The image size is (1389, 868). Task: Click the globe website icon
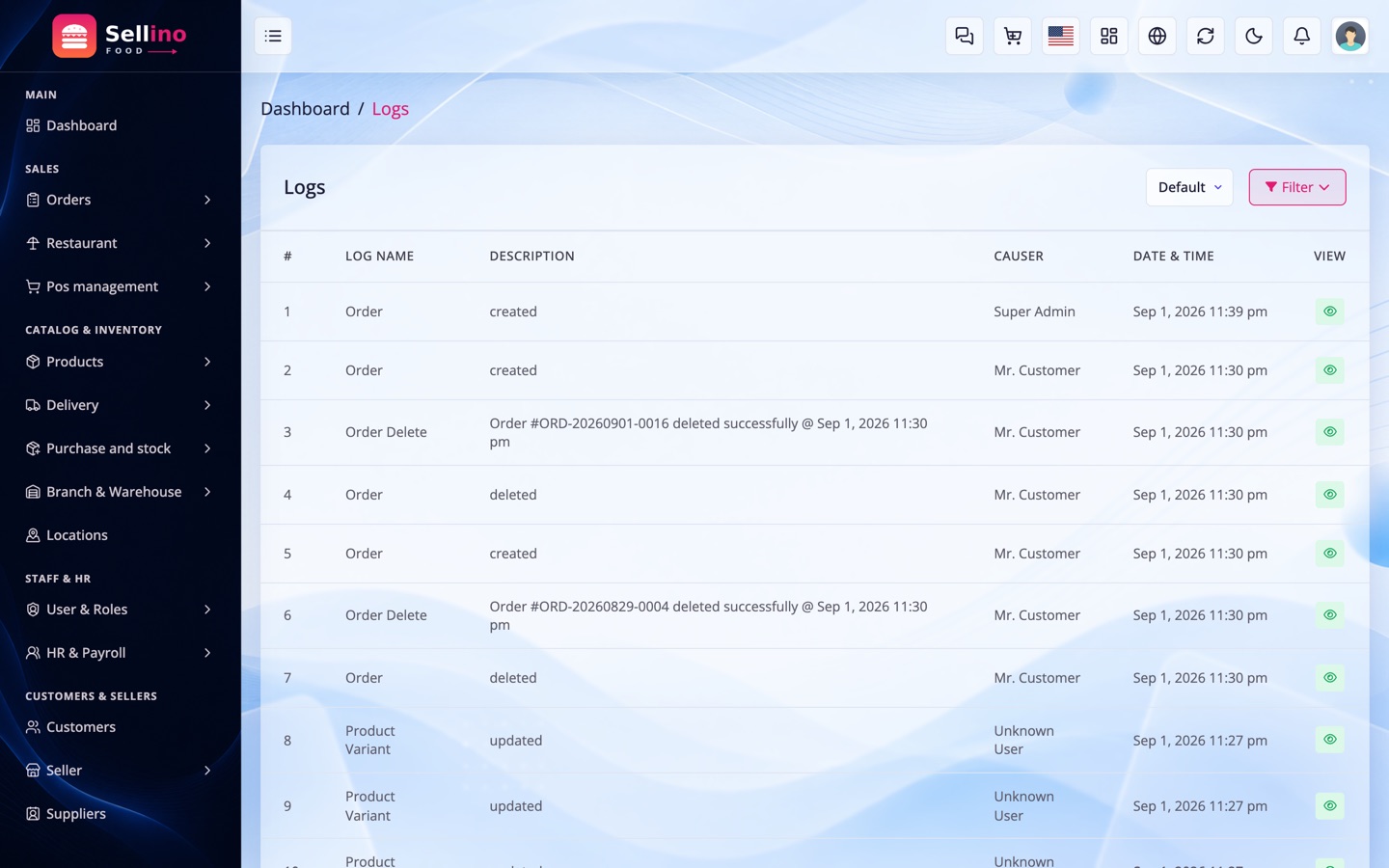click(x=1157, y=36)
